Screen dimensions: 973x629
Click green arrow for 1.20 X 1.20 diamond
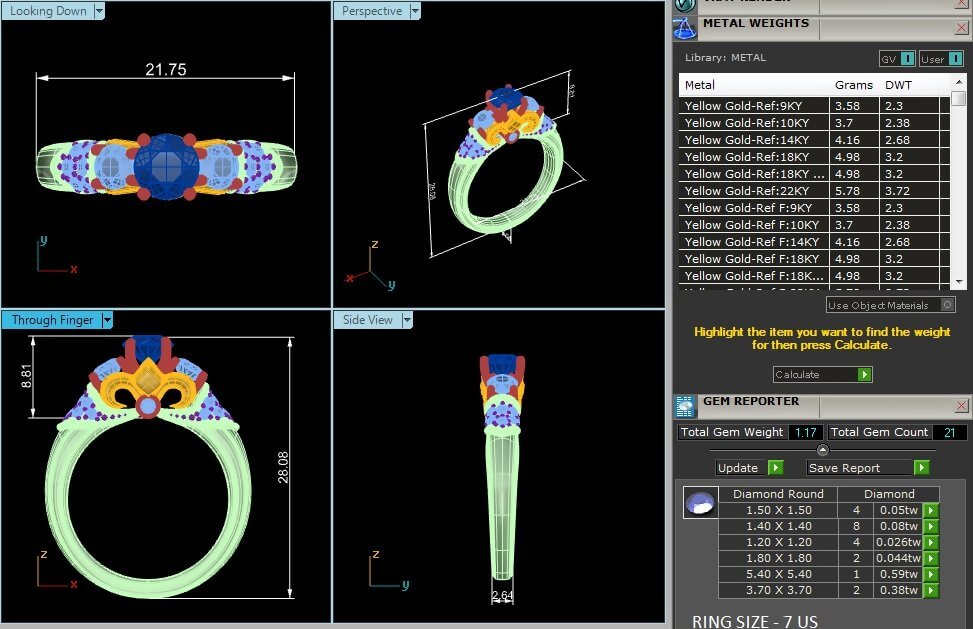coord(931,542)
